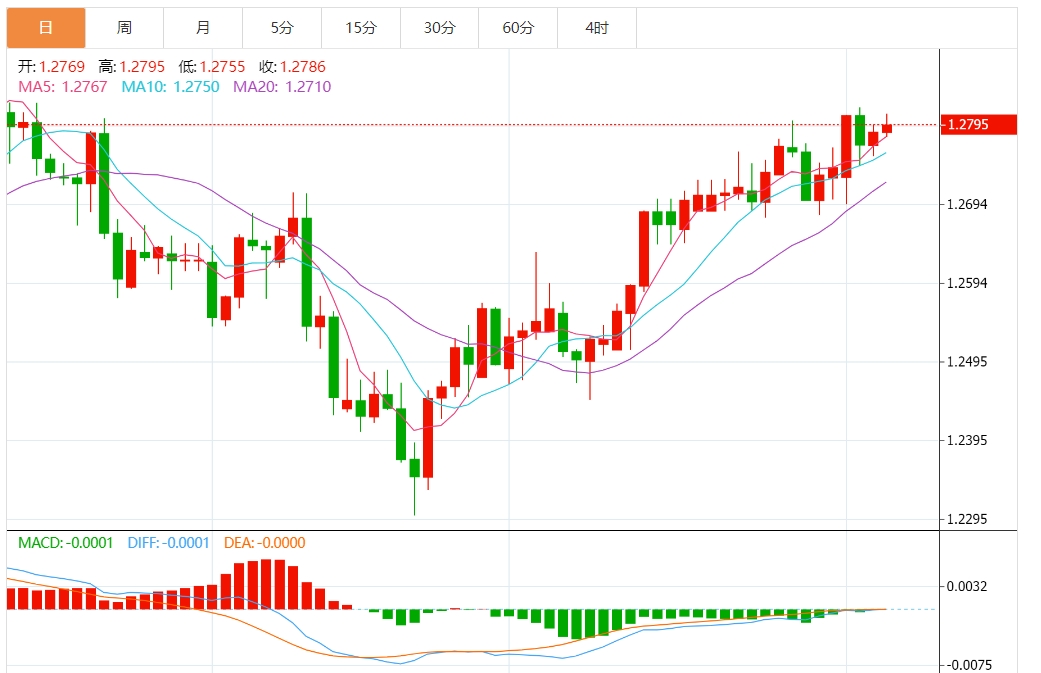Click the 1.2395 price axis label
This screenshot has width=1041, height=673.
[x=967, y=441]
